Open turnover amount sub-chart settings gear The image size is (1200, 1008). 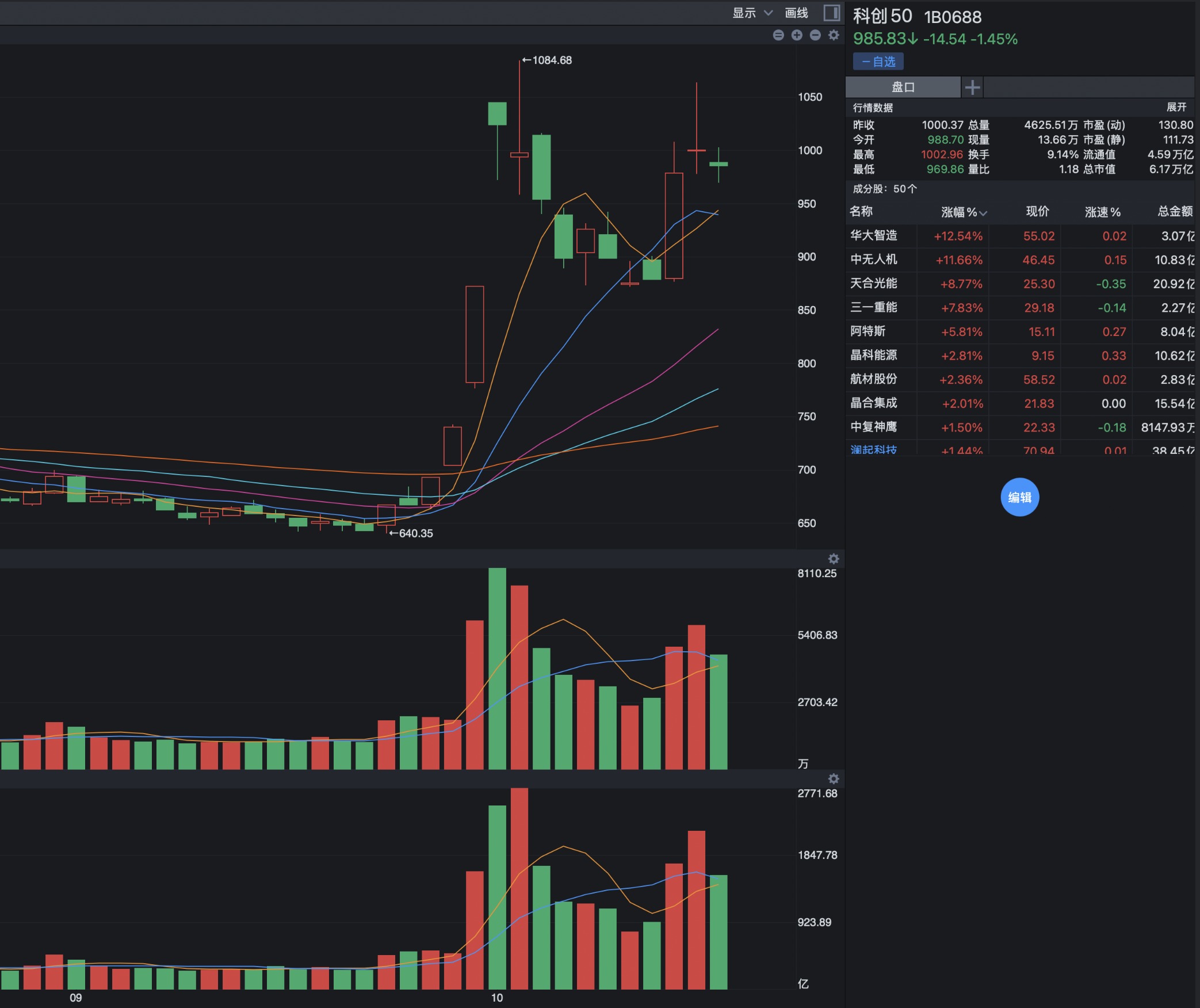[834, 779]
